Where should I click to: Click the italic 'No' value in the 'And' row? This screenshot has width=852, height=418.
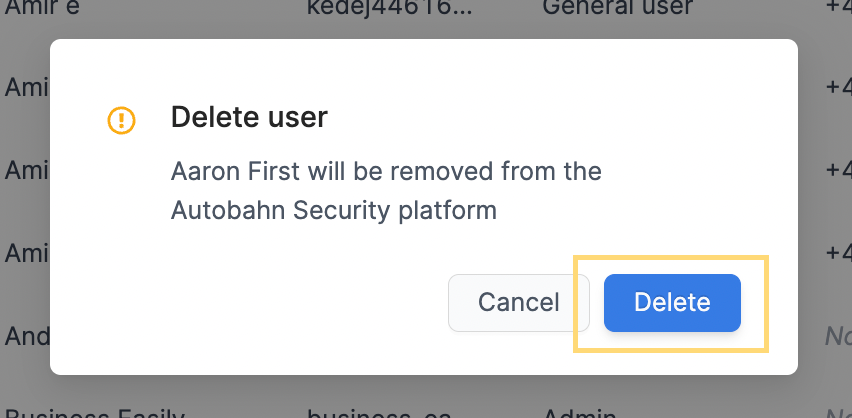838,336
